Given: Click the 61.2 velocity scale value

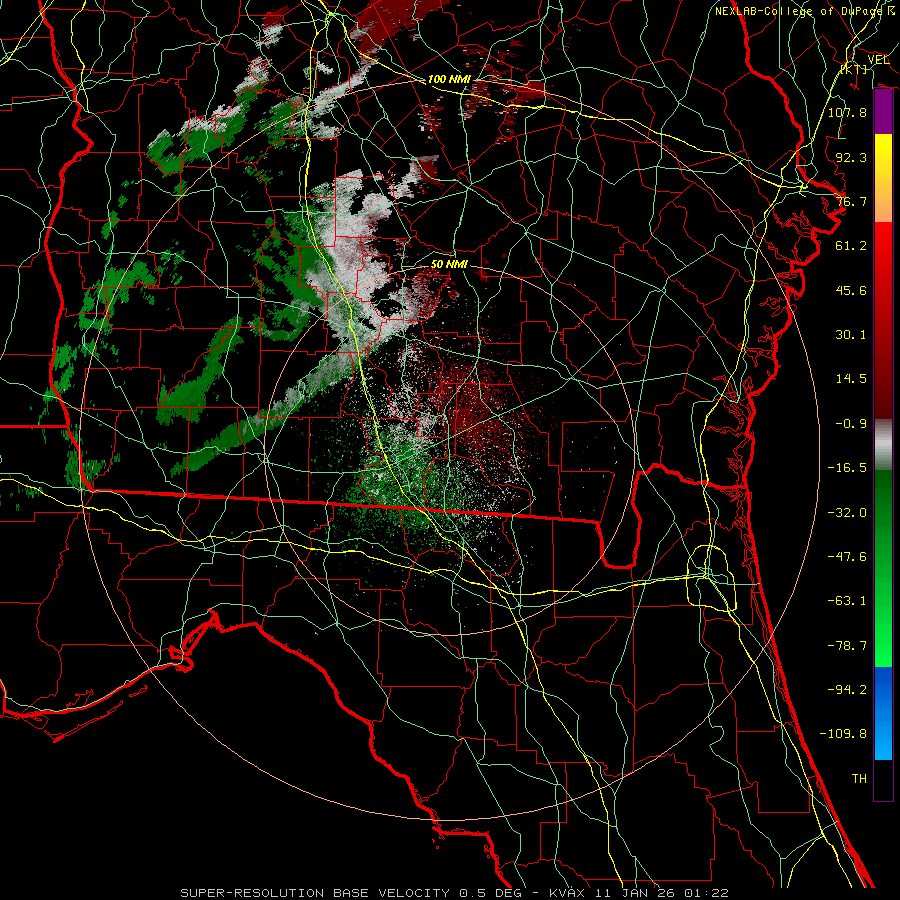Looking at the screenshot, I should pos(851,246).
